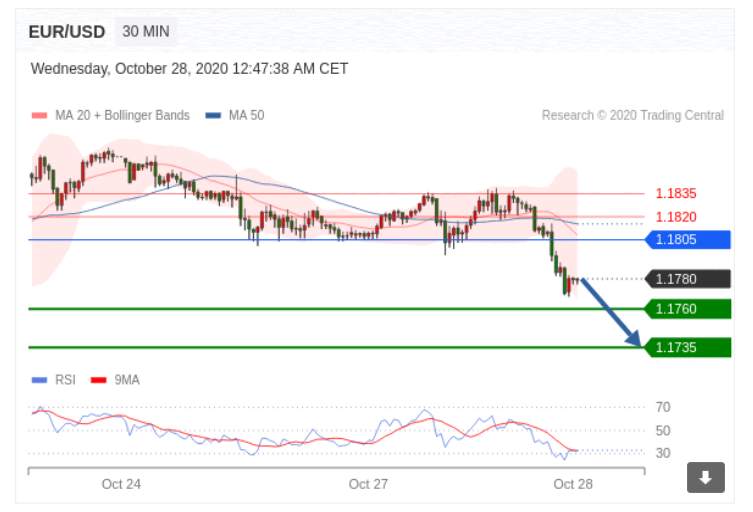Click the pink MA 20 color swatch
The image size is (753, 512).
click(x=39, y=115)
